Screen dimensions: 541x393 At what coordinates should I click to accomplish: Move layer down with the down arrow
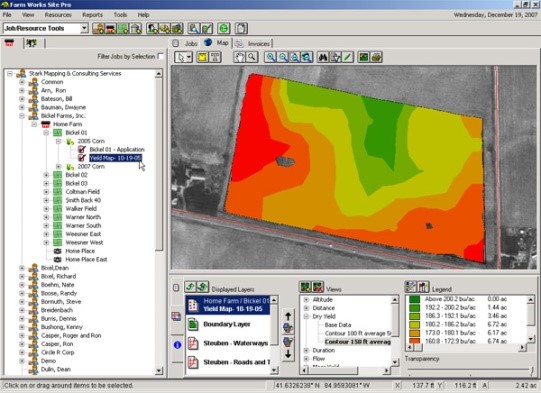[288, 354]
